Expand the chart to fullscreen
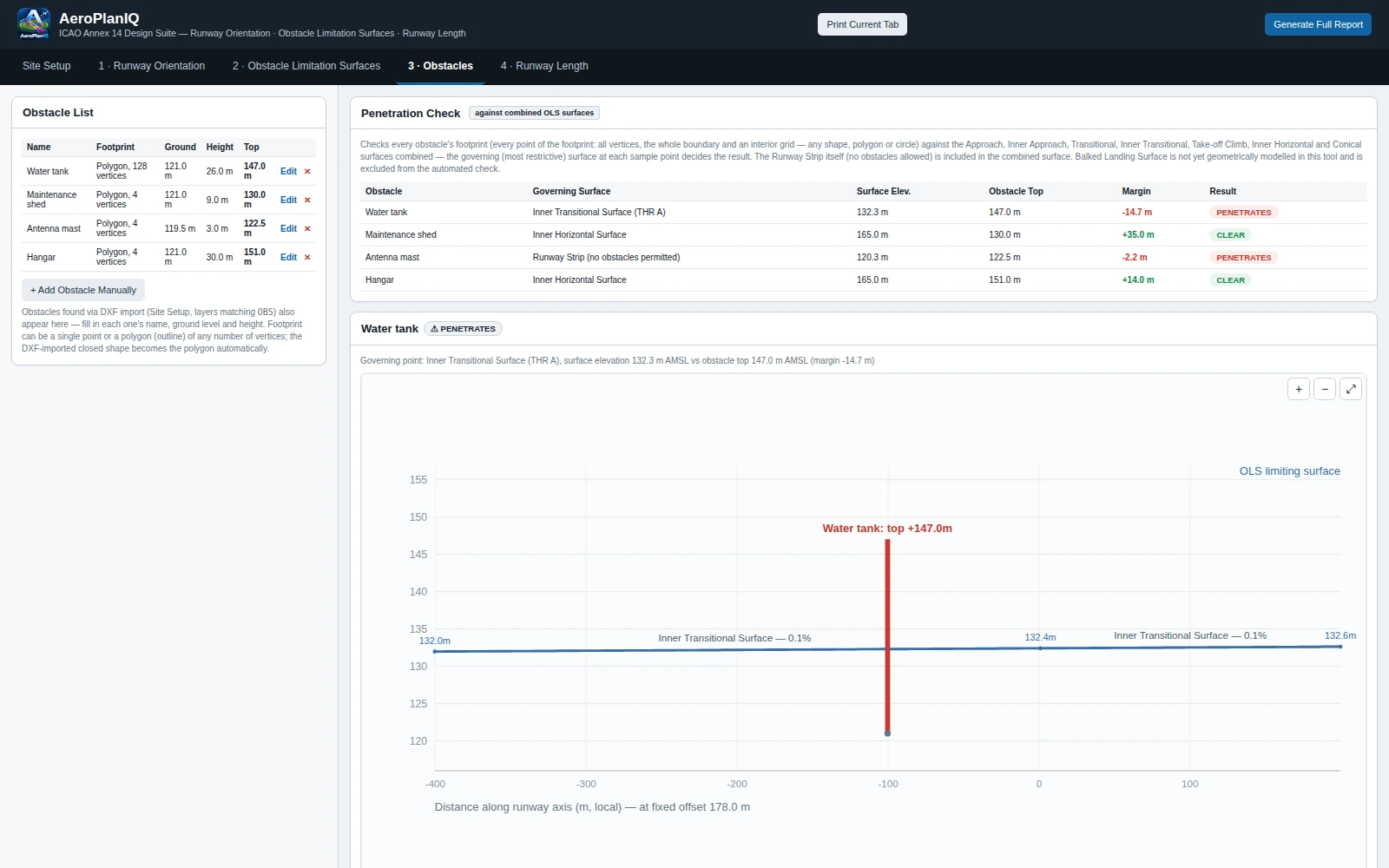Image resolution: width=1389 pixels, height=868 pixels. 1351,390
